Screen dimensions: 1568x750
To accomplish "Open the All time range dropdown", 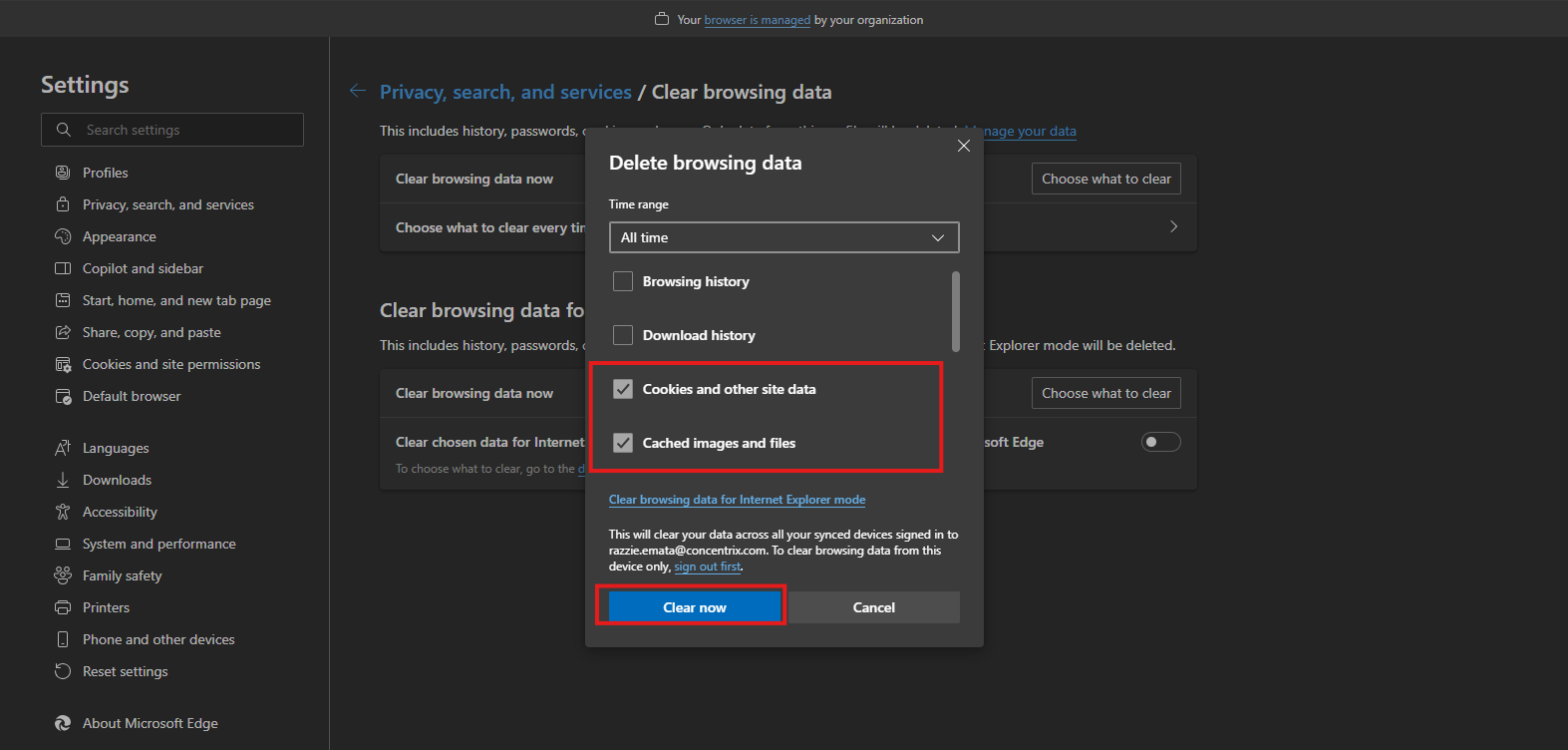I will 784,237.
